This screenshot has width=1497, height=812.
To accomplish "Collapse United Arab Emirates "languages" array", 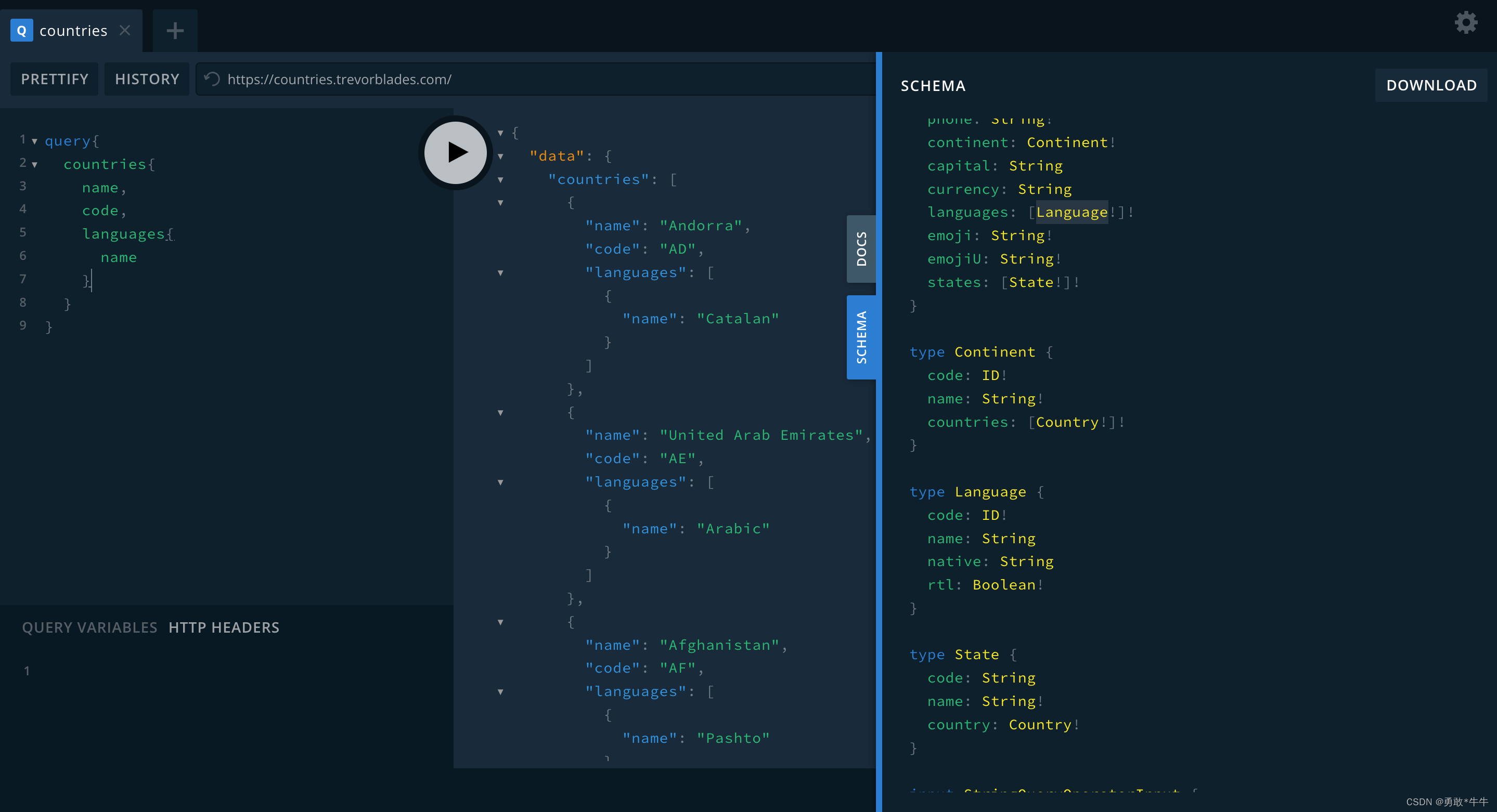I will point(500,482).
